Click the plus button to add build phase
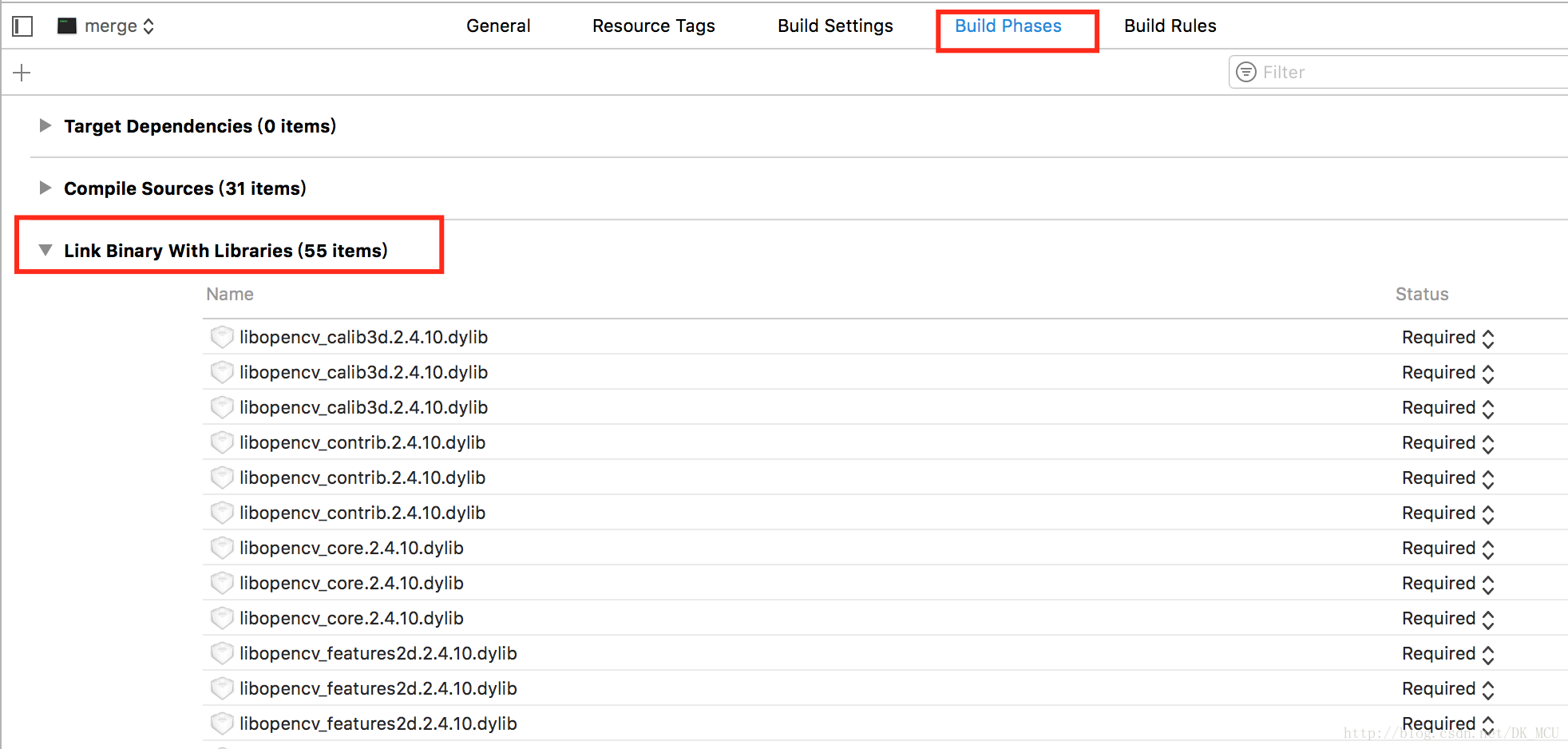1568x749 pixels. tap(22, 73)
